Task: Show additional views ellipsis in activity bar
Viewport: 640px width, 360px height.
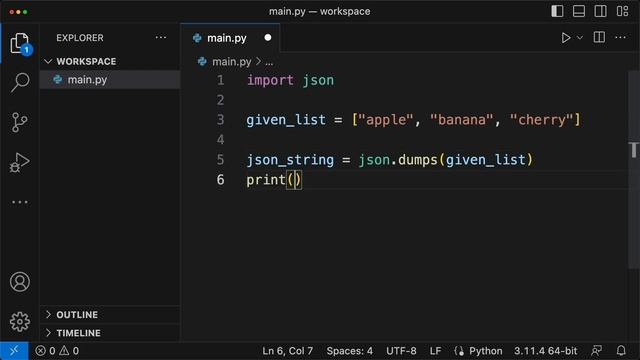Action: coord(20,202)
